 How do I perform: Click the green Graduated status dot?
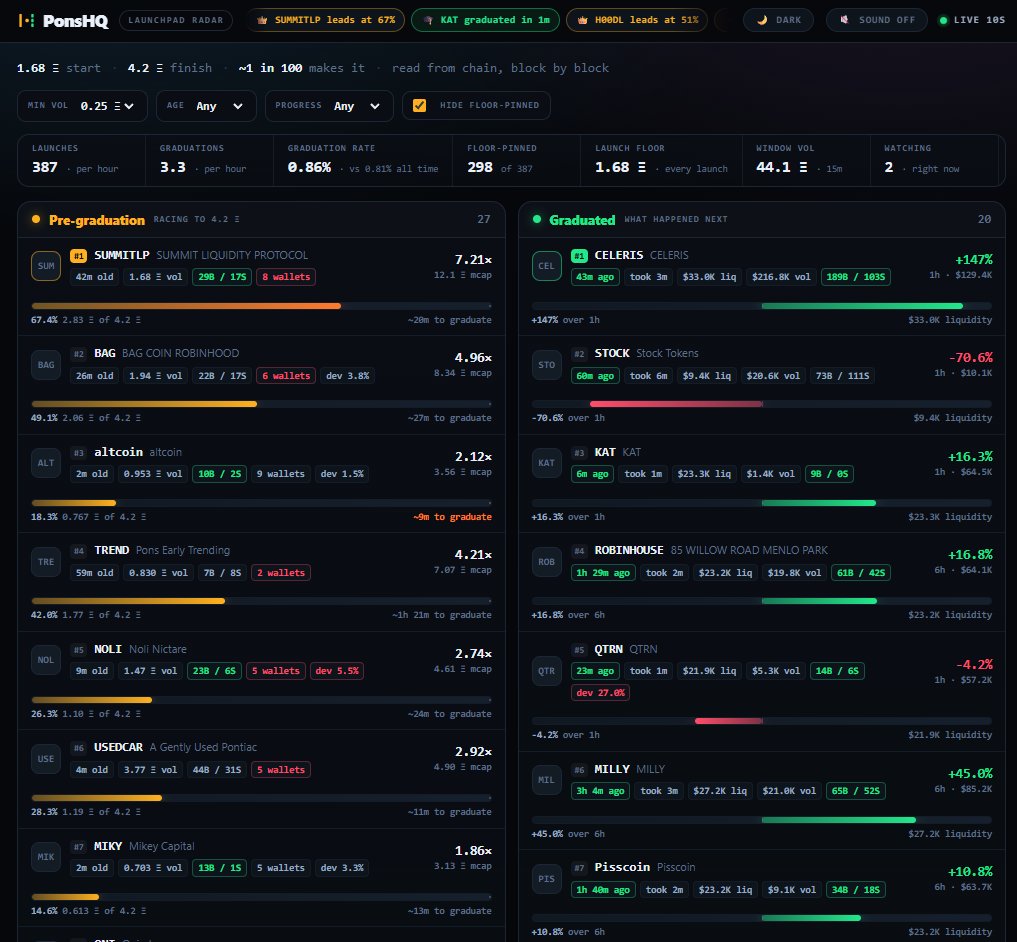(x=537, y=219)
